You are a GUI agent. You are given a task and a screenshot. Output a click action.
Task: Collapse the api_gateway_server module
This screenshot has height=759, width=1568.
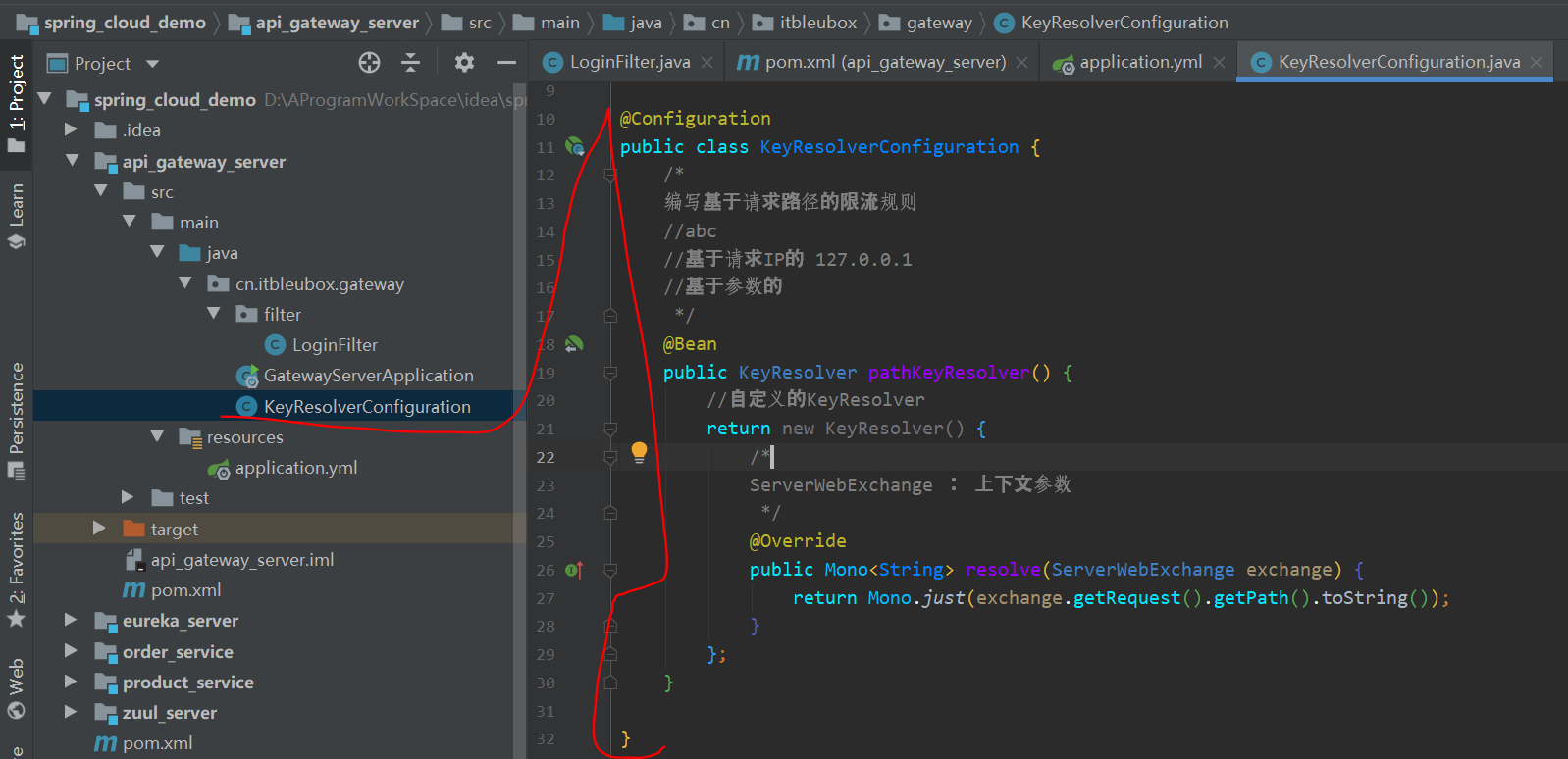(72, 160)
